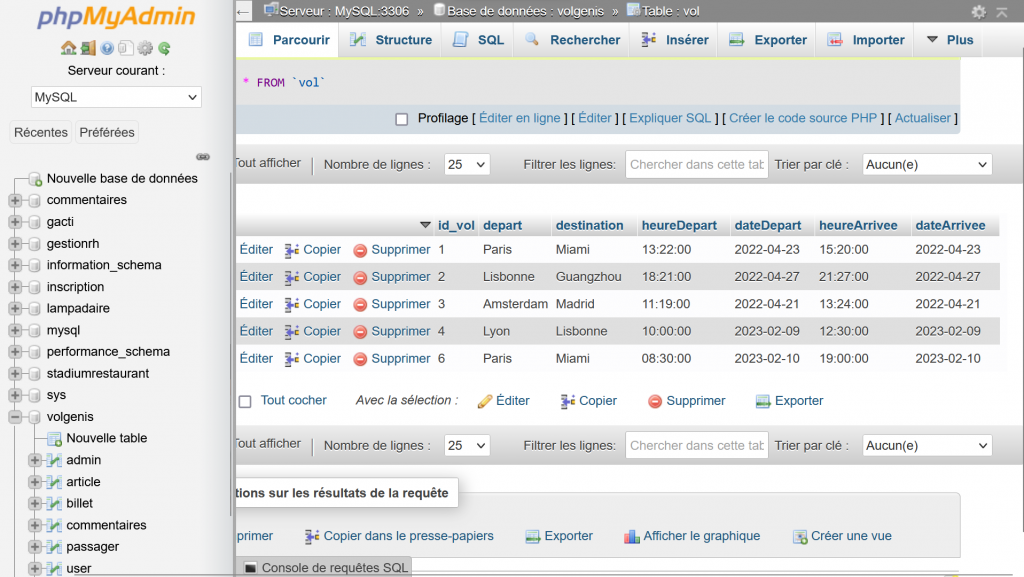
Task: Open the top Nombre de lignes dropdown
Action: coord(466,164)
